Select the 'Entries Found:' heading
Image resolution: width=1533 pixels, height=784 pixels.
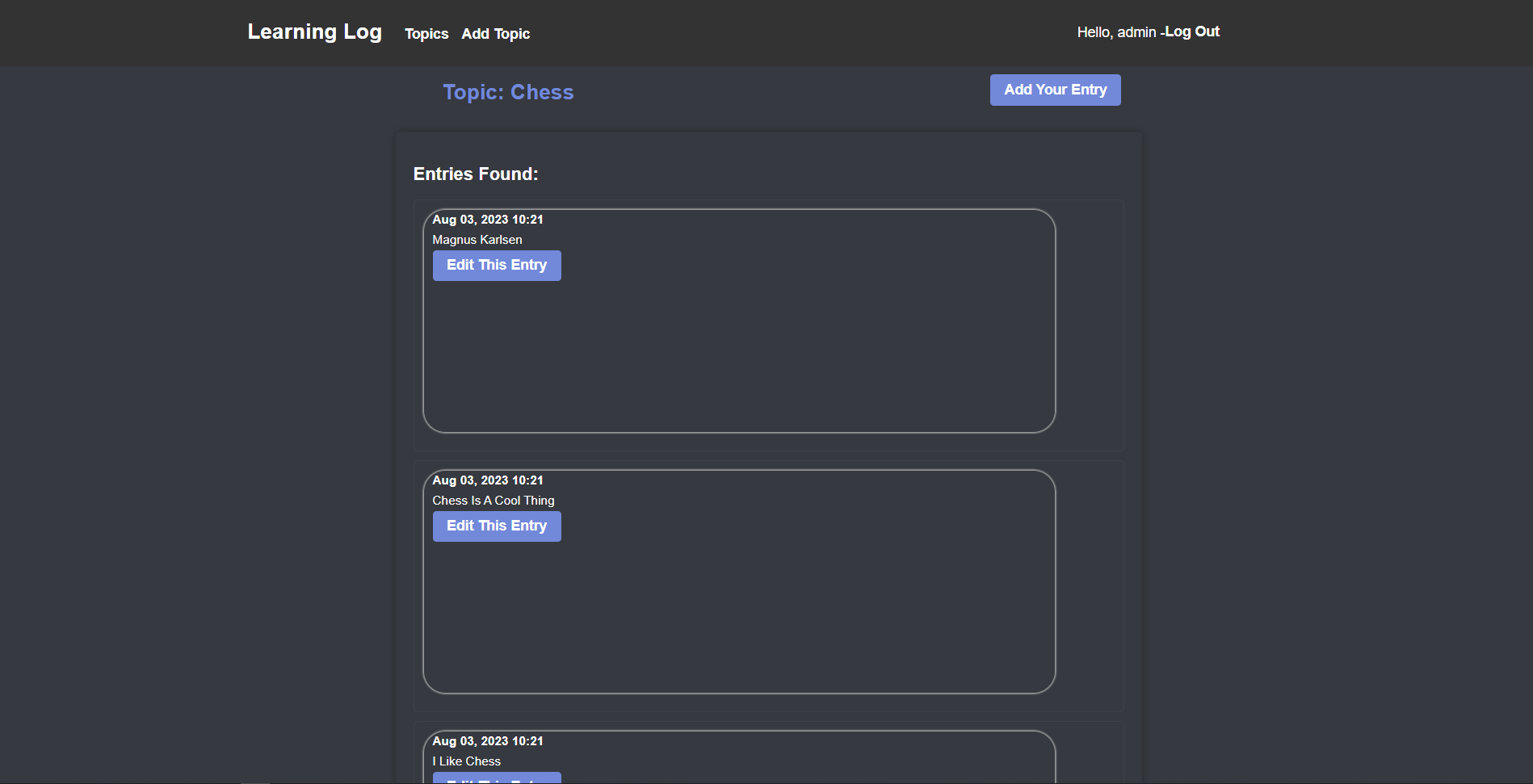[x=476, y=174]
